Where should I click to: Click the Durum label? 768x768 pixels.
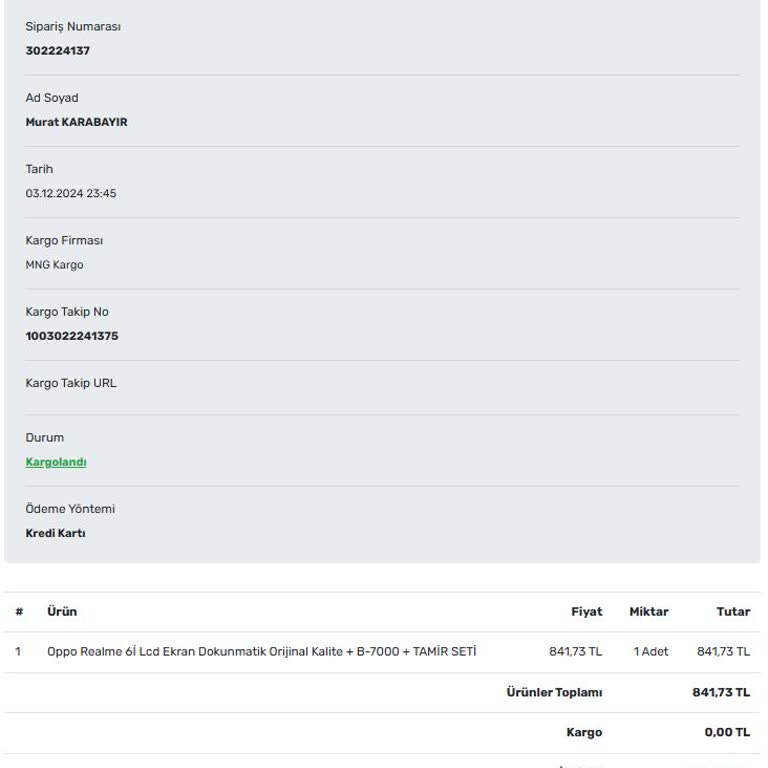point(45,438)
